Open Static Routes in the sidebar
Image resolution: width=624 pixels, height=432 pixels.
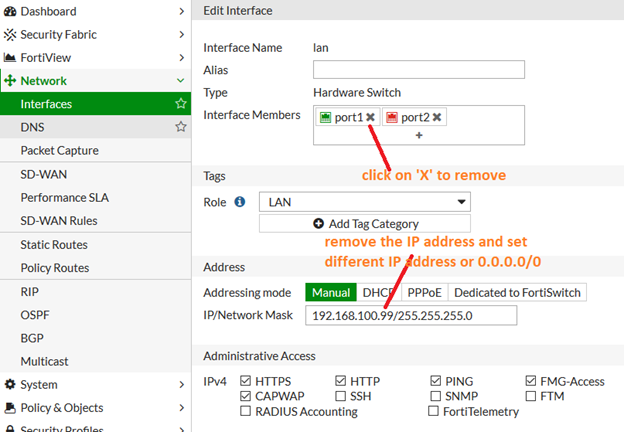tap(54, 245)
